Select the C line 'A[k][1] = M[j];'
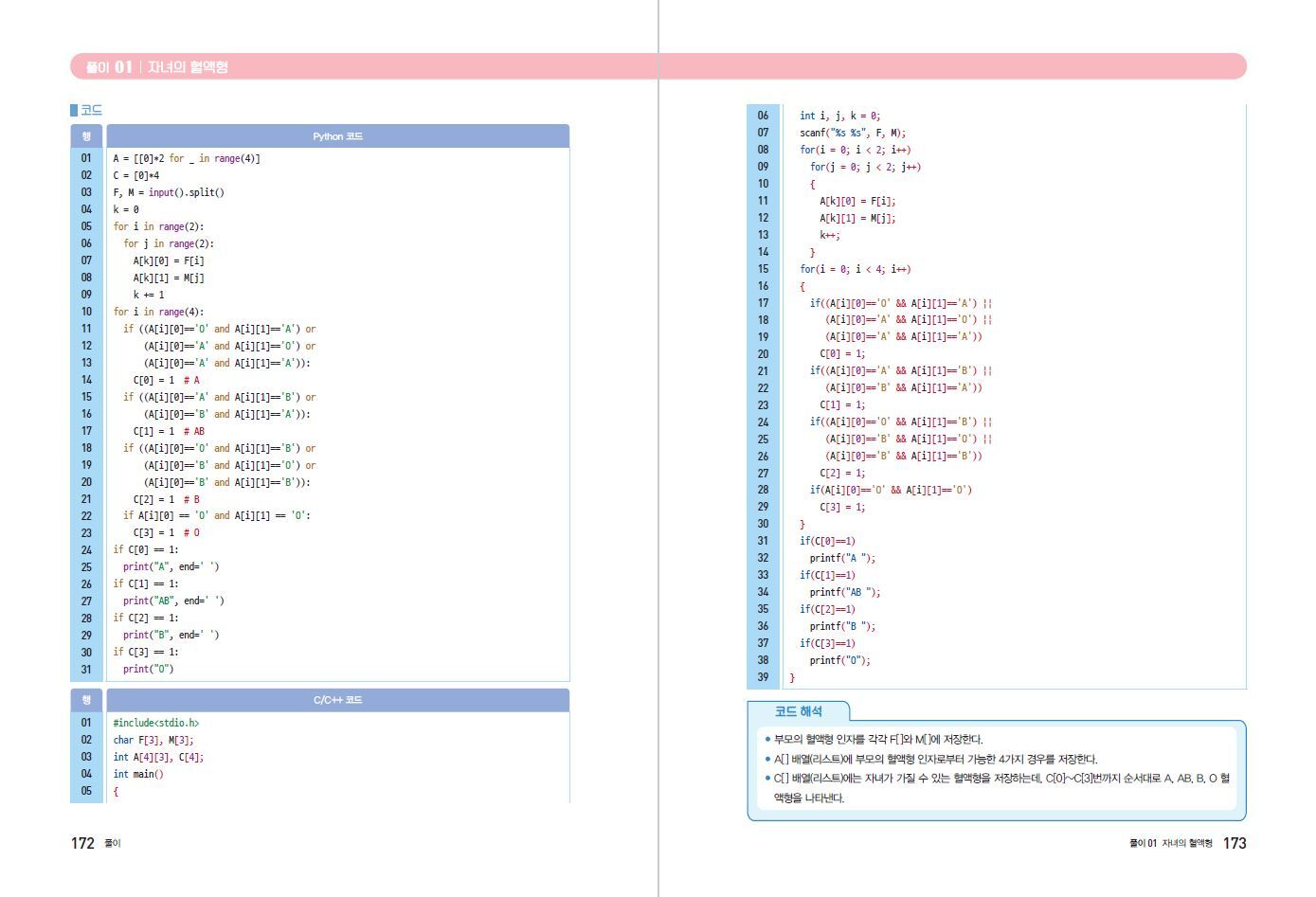 [857, 218]
